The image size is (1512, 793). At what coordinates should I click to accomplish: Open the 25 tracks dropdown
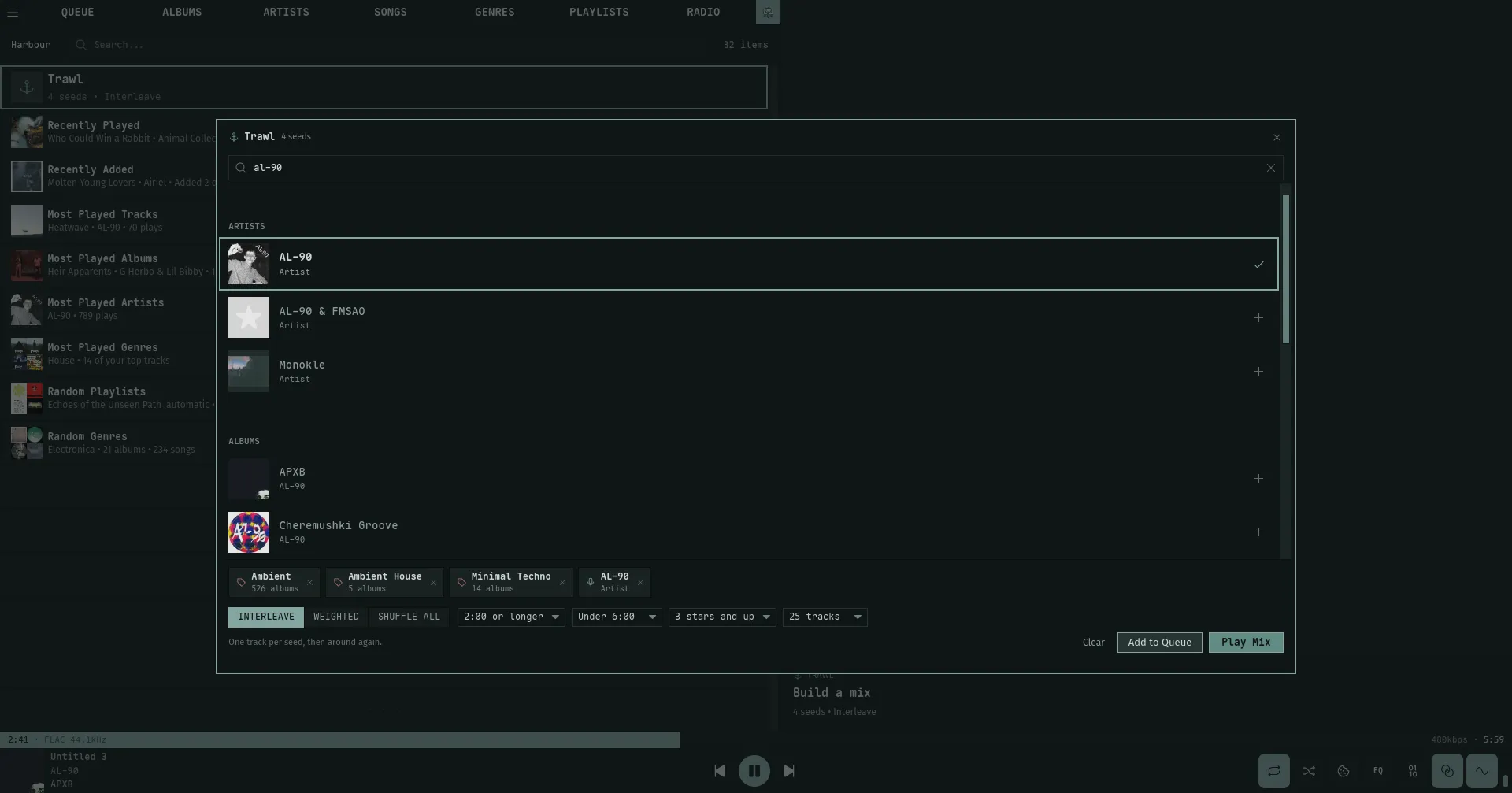coord(825,617)
